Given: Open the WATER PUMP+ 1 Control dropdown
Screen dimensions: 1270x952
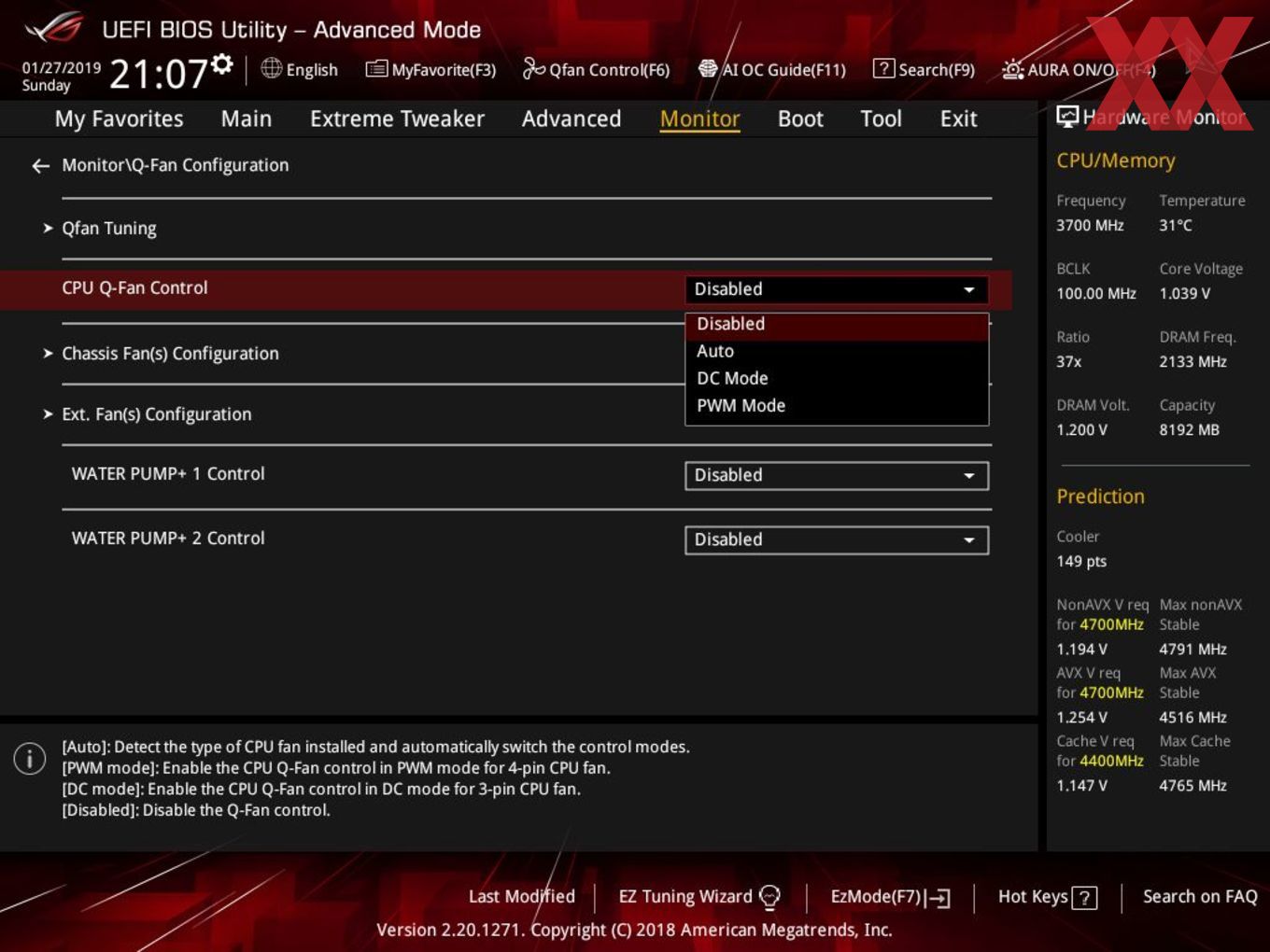Looking at the screenshot, I should coord(837,475).
